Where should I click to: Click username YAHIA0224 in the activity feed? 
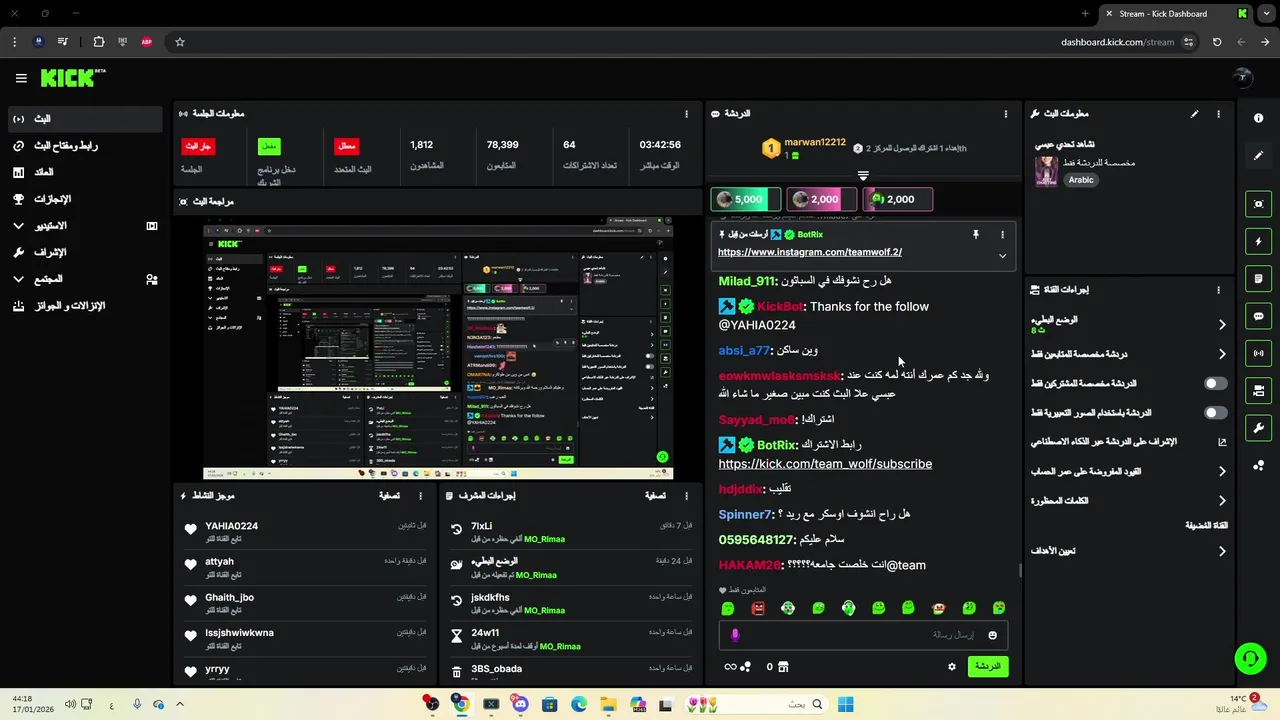(x=232, y=526)
